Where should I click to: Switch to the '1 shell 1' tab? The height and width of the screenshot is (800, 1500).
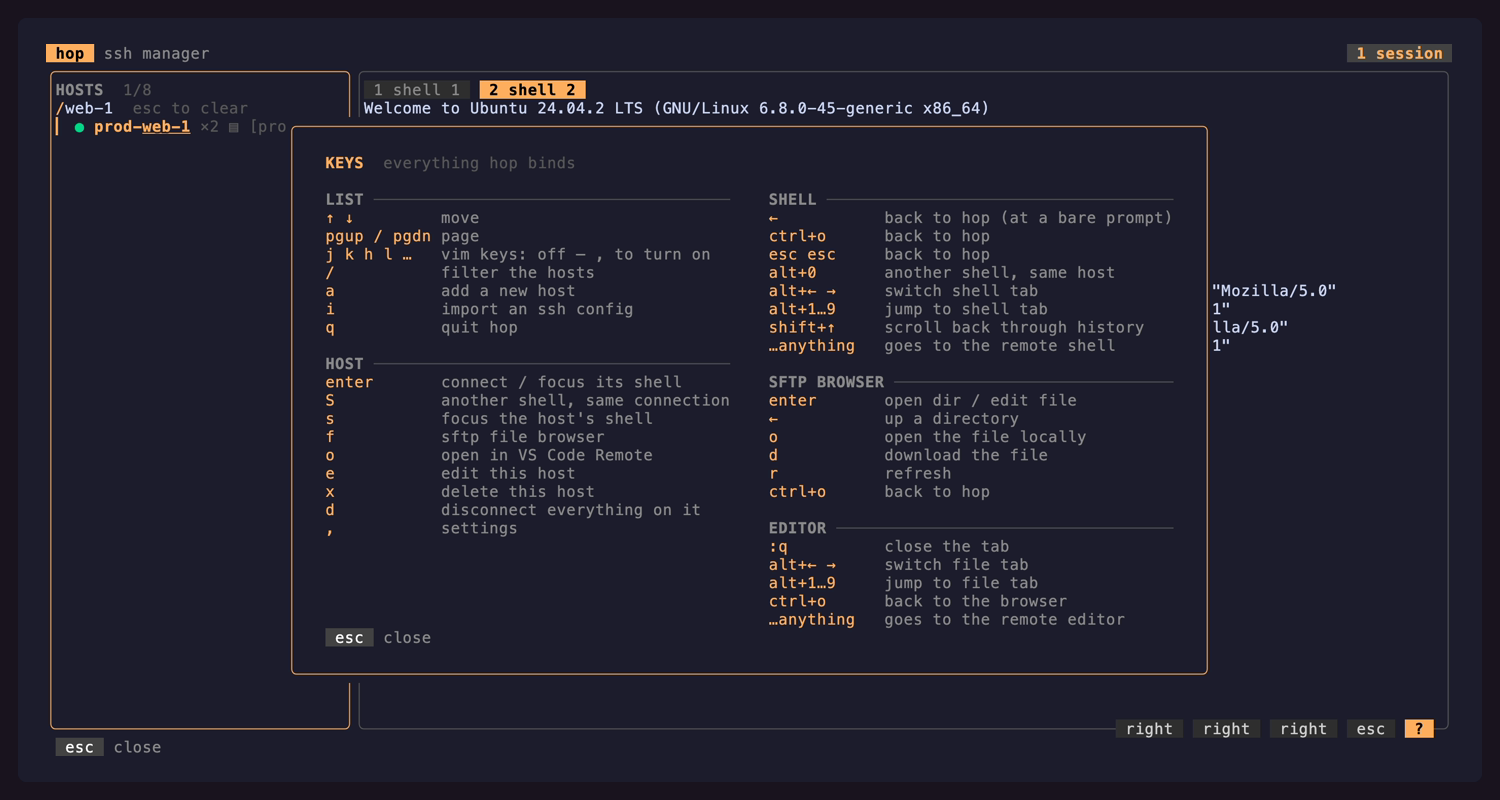pyautogui.click(x=417, y=90)
